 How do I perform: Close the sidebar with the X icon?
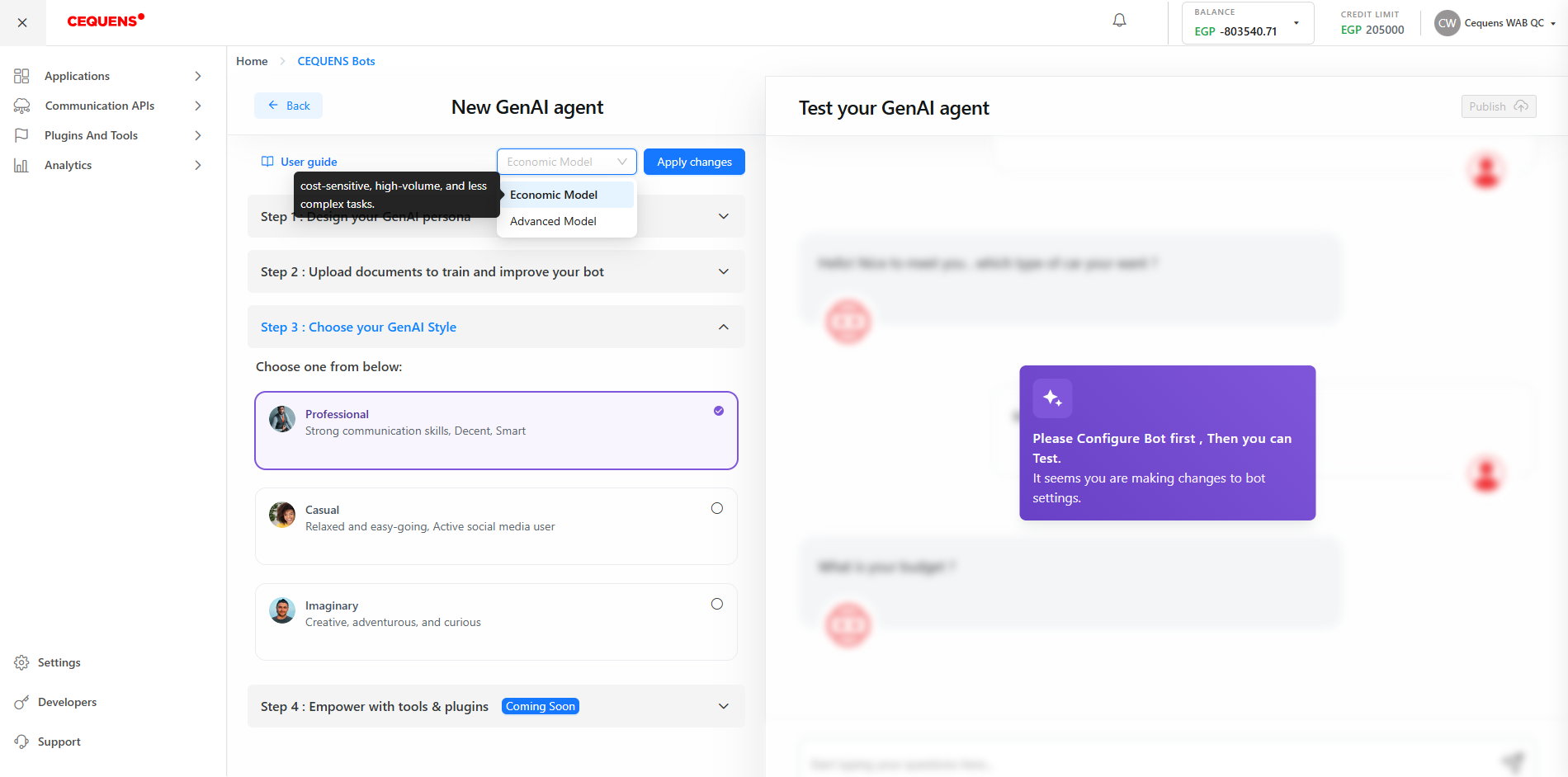point(22,23)
